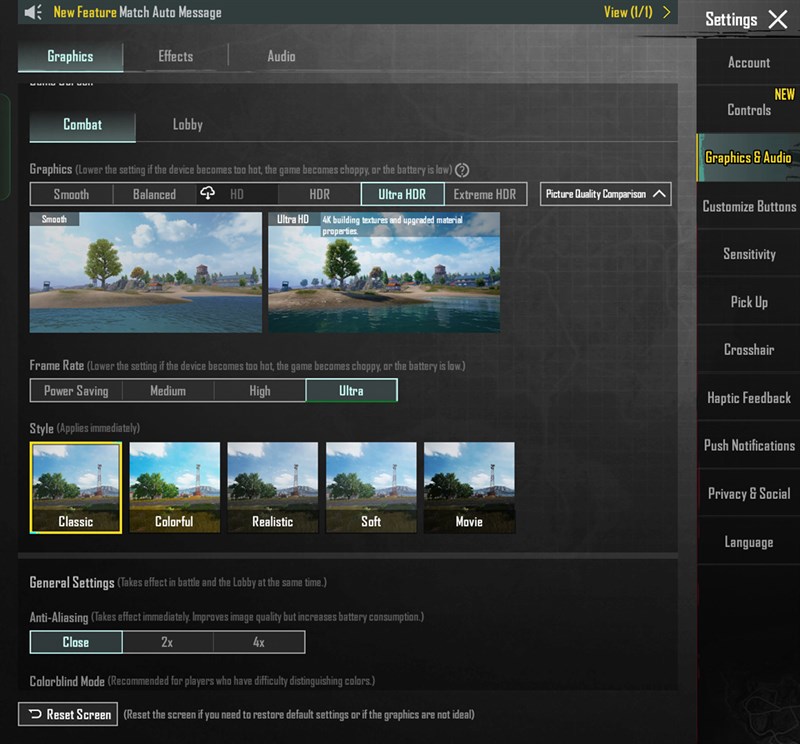Click the Graphics help question mark icon
This screenshot has width=800, height=744.
pyautogui.click(x=462, y=170)
